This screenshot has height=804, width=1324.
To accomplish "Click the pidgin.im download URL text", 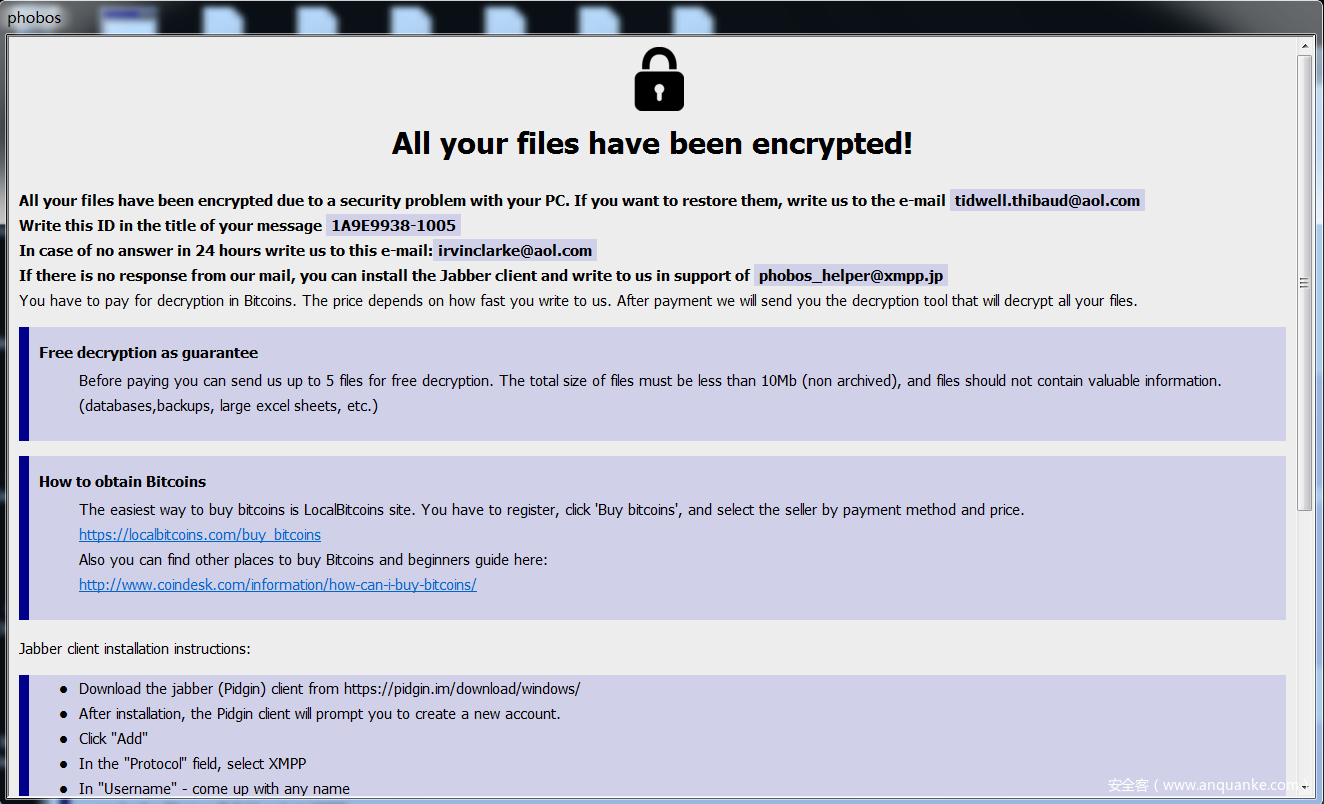I will (x=462, y=689).
